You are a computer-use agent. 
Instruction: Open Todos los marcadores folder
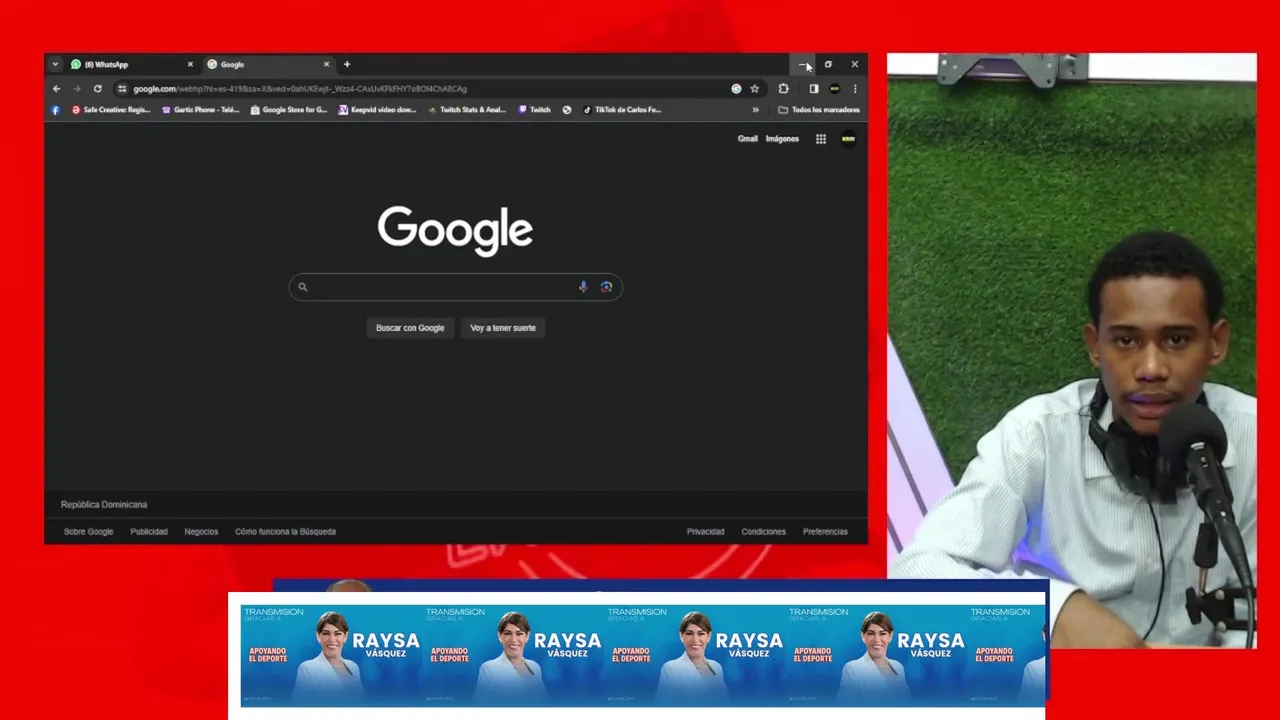[819, 110]
